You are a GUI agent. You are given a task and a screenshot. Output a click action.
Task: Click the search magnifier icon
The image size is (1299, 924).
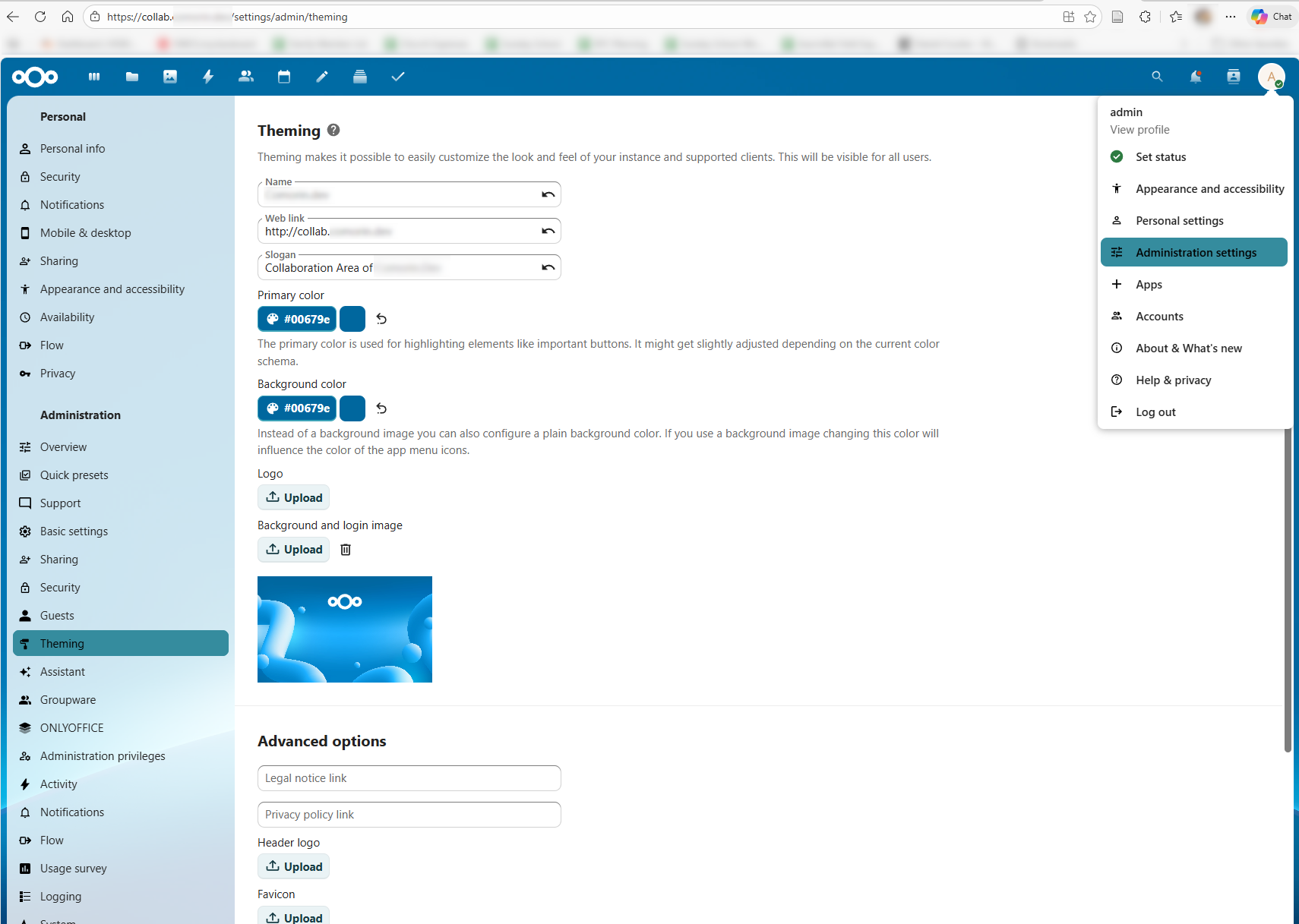(1157, 77)
